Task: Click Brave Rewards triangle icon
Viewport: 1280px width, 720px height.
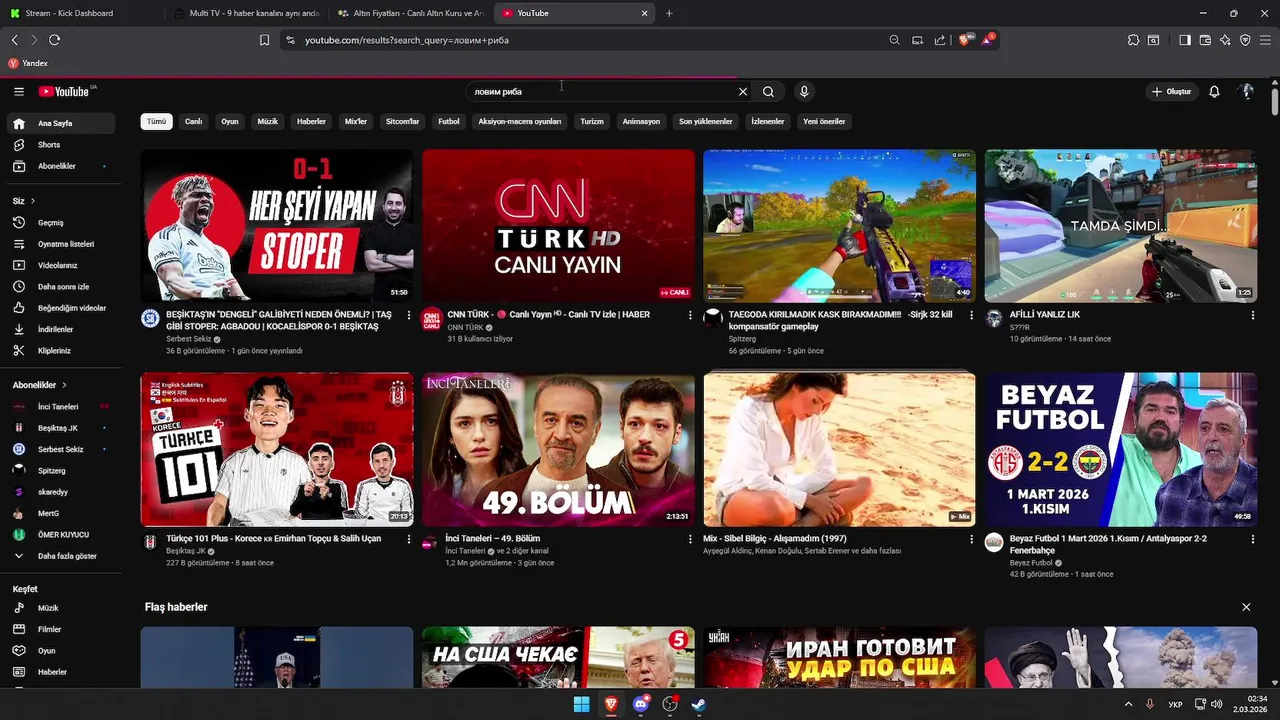Action: [x=989, y=40]
